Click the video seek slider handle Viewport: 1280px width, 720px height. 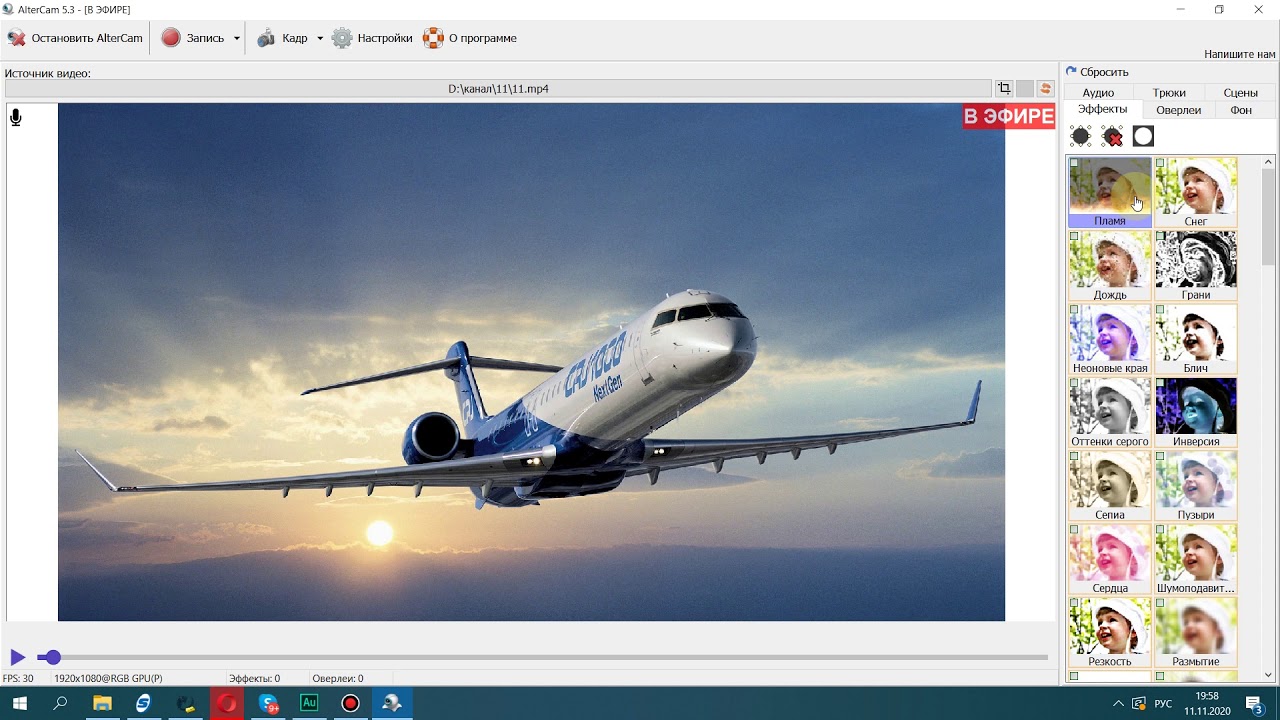click(x=53, y=657)
